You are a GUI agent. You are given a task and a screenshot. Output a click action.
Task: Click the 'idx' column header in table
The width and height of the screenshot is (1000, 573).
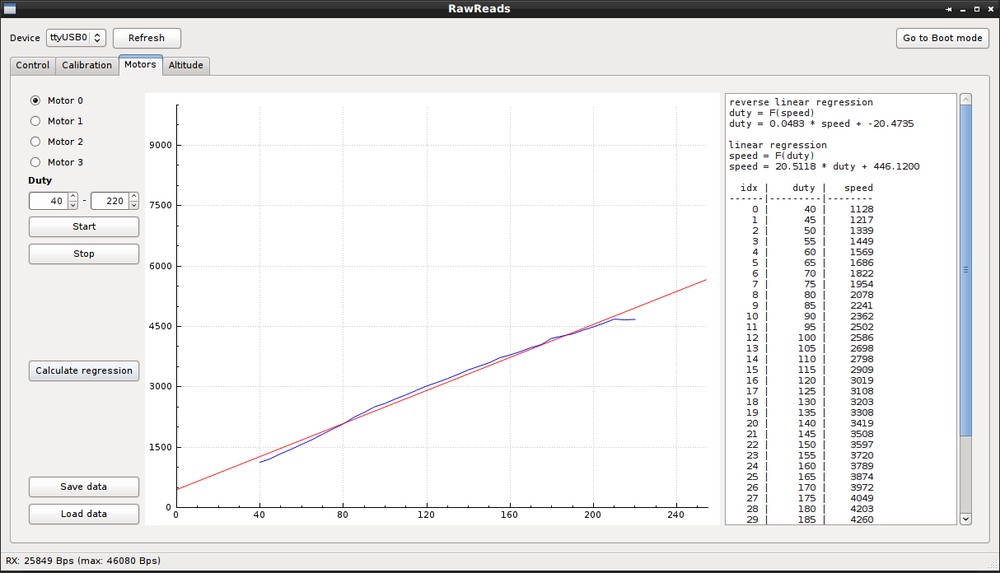tap(749, 188)
